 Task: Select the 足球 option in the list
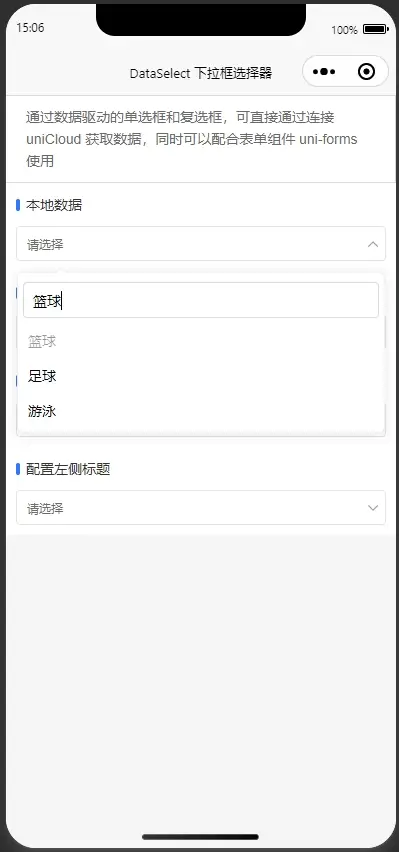point(201,376)
